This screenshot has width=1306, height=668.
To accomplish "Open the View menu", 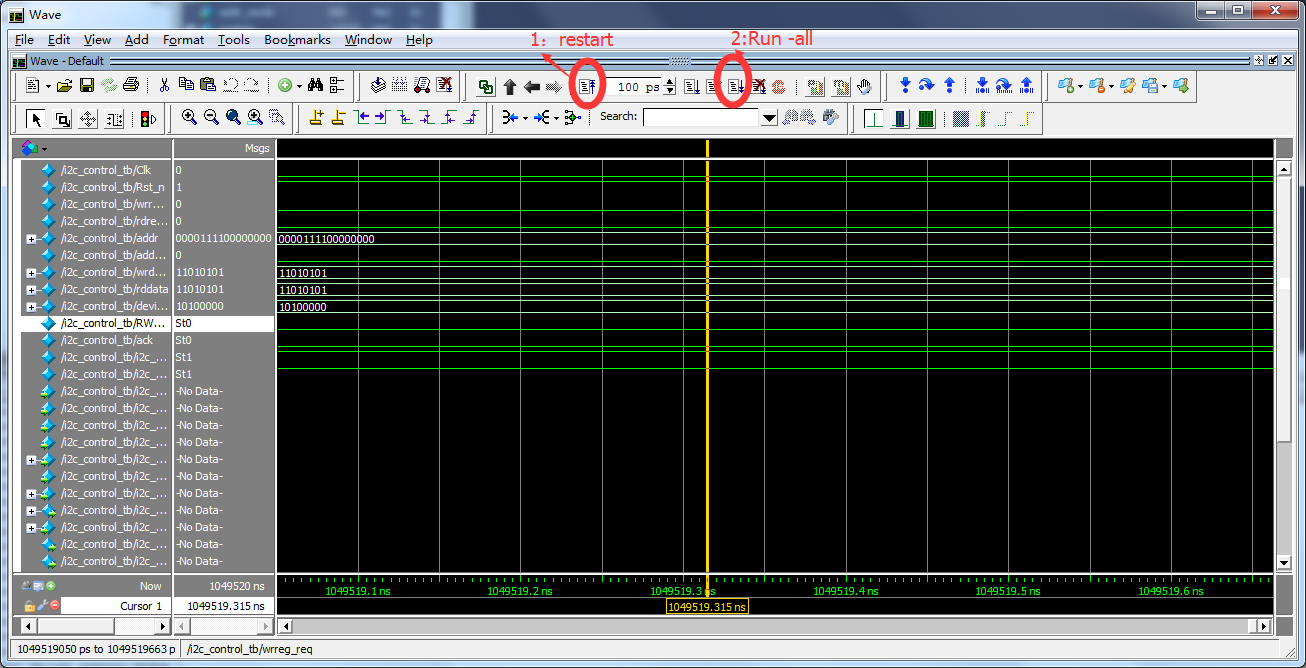I will [x=97, y=39].
